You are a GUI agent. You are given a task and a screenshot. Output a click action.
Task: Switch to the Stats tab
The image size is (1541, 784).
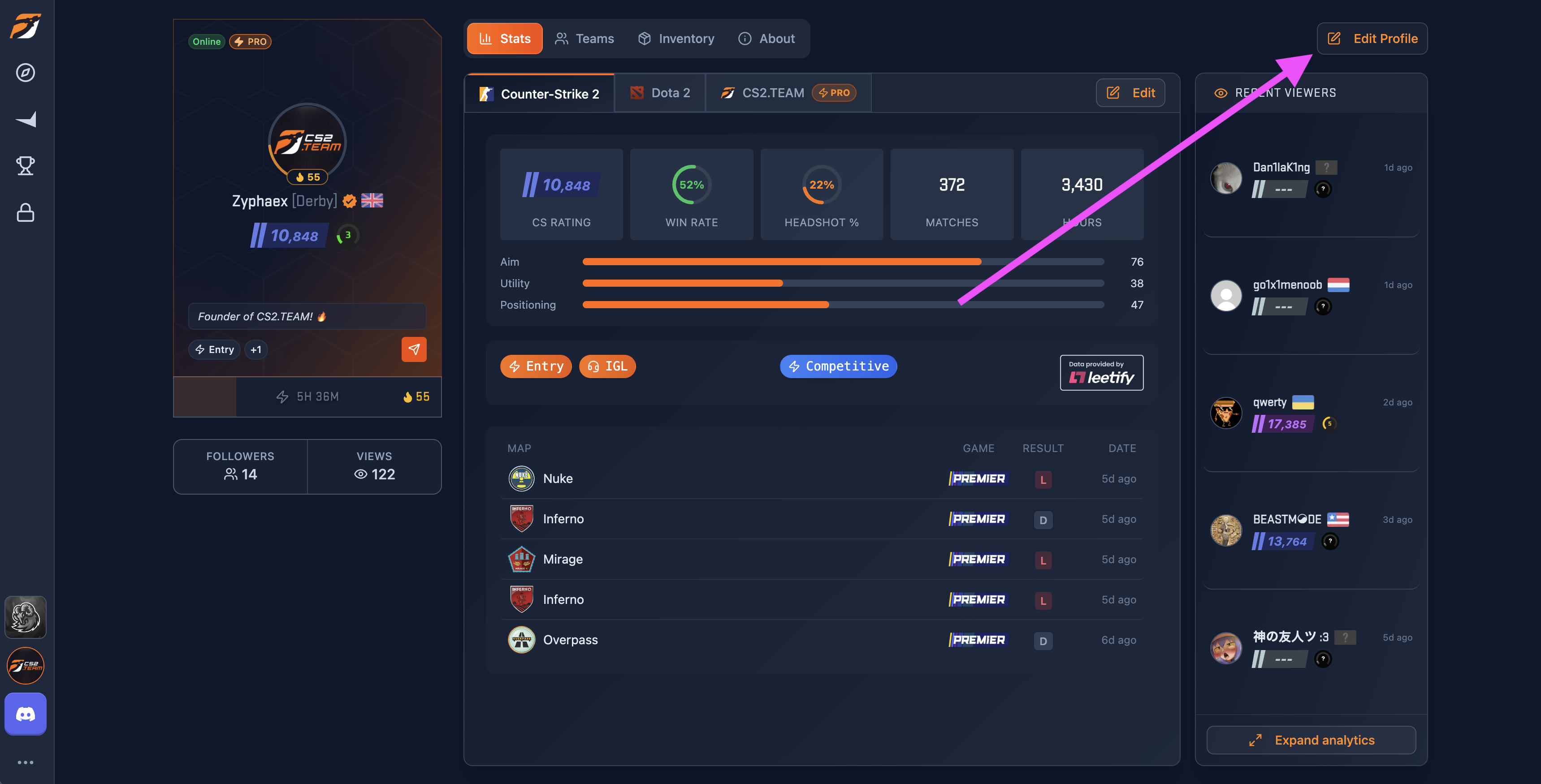click(x=504, y=38)
